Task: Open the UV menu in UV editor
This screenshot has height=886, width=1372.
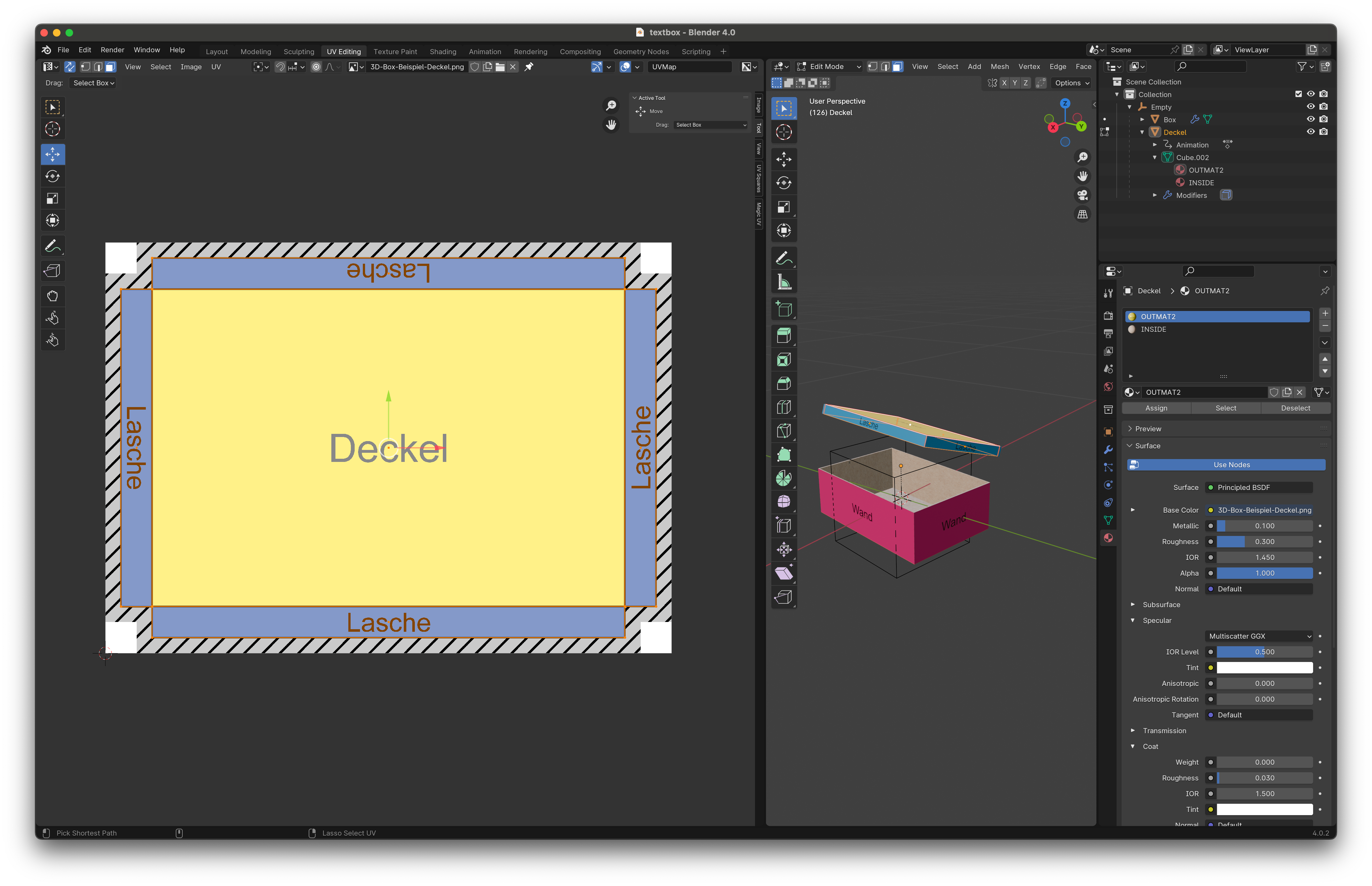Action: pos(216,67)
